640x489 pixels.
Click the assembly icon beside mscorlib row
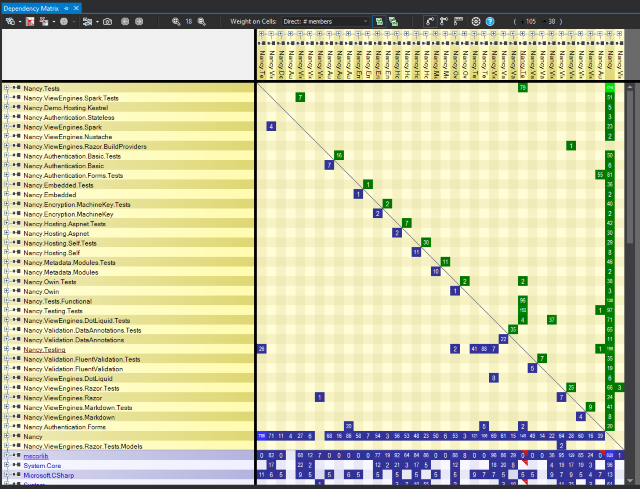pyautogui.click(x=16, y=456)
